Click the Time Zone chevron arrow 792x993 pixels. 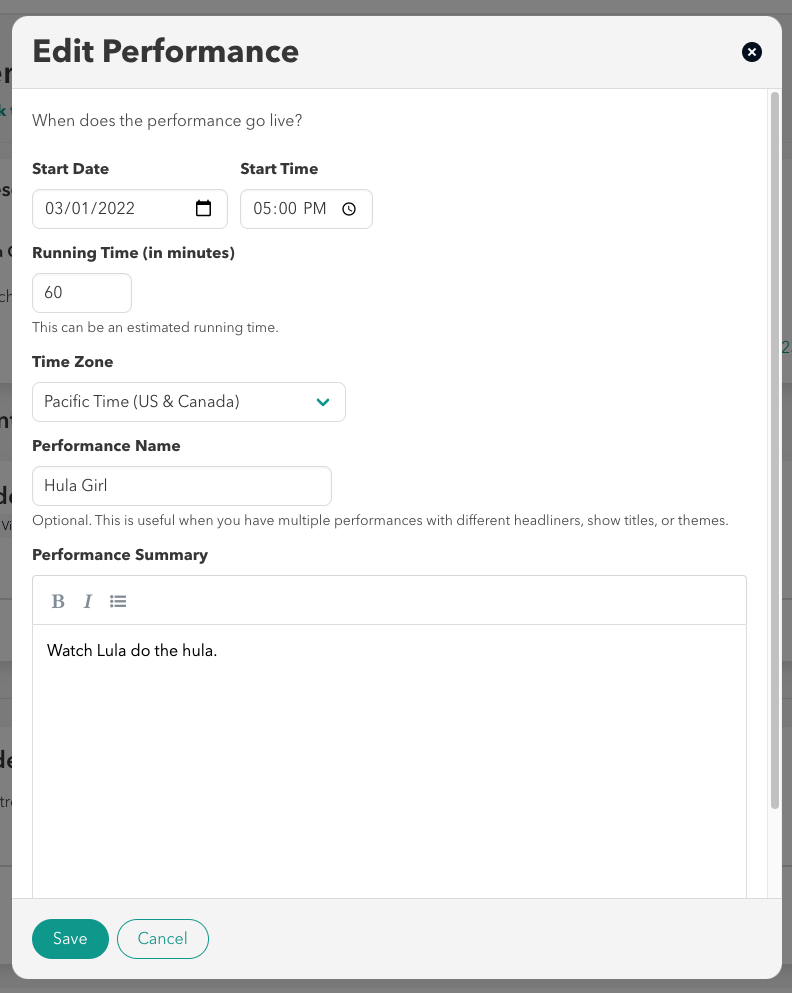coord(323,402)
